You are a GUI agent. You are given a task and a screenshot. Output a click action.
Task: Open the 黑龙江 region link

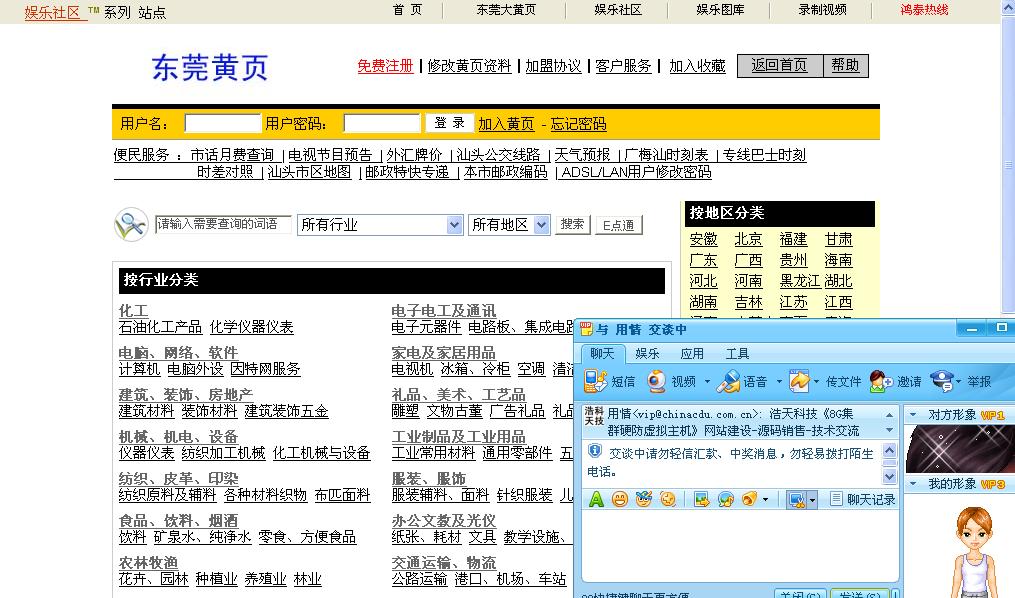(800, 281)
